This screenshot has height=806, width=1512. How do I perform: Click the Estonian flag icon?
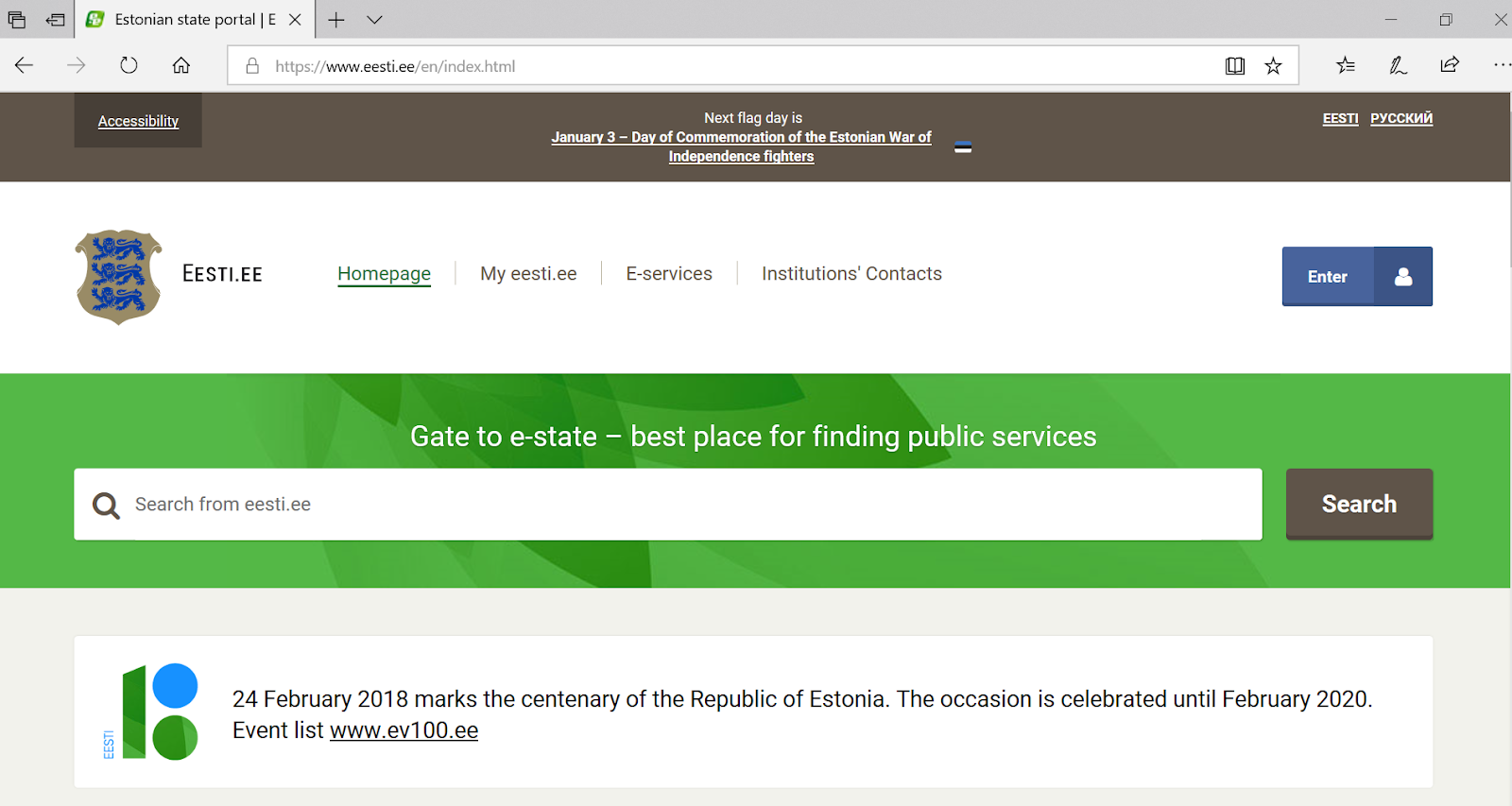963,147
